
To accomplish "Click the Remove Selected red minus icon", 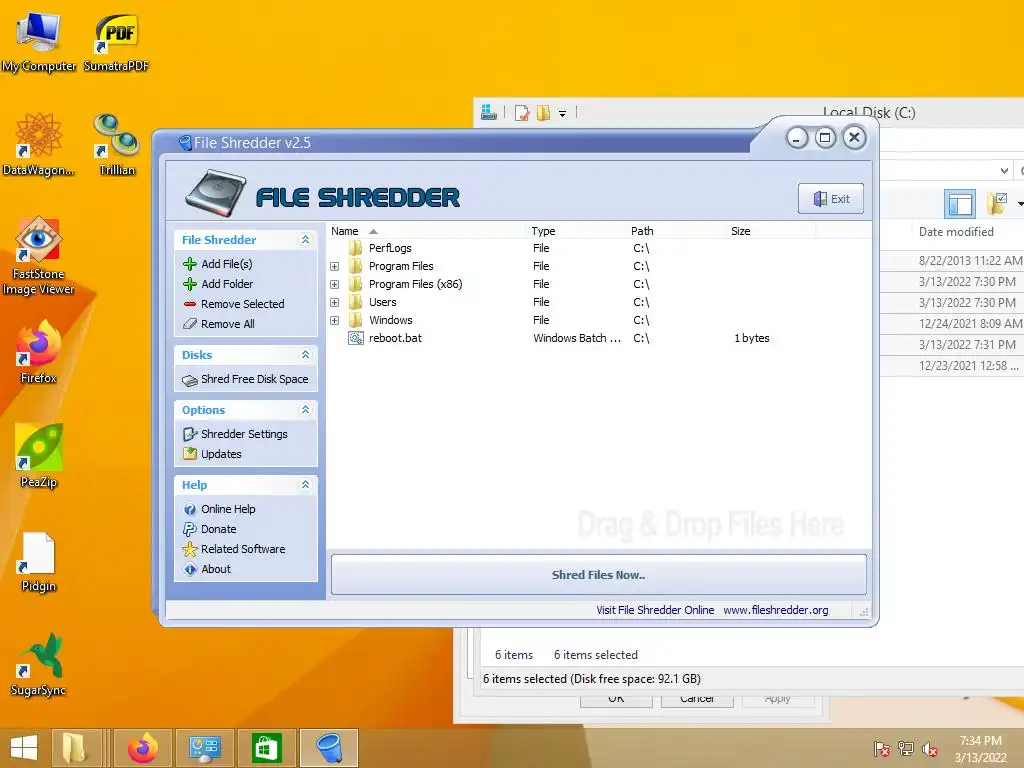I will tap(190, 304).
